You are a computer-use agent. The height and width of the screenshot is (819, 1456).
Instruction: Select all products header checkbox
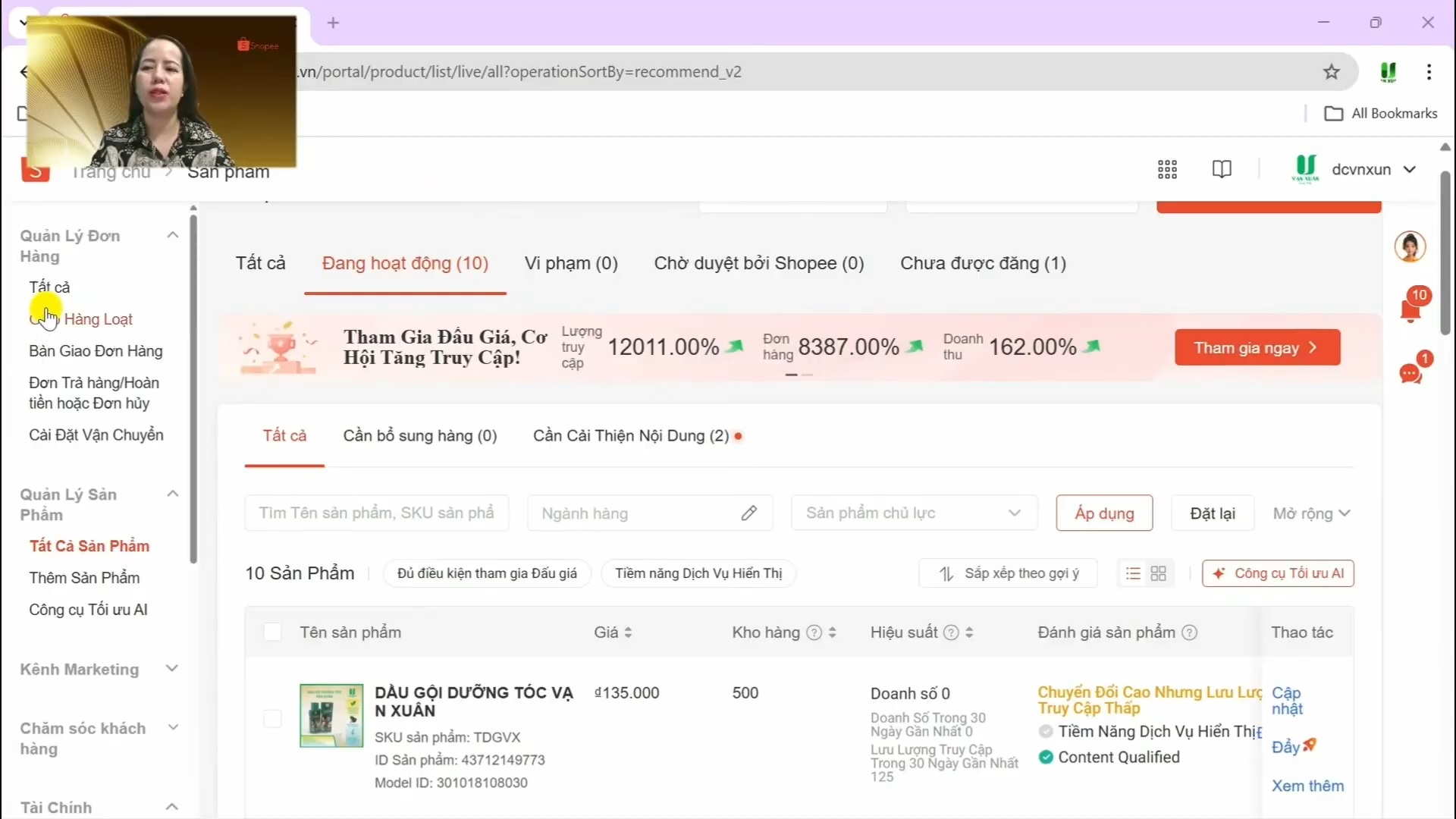click(x=272, y=632)
